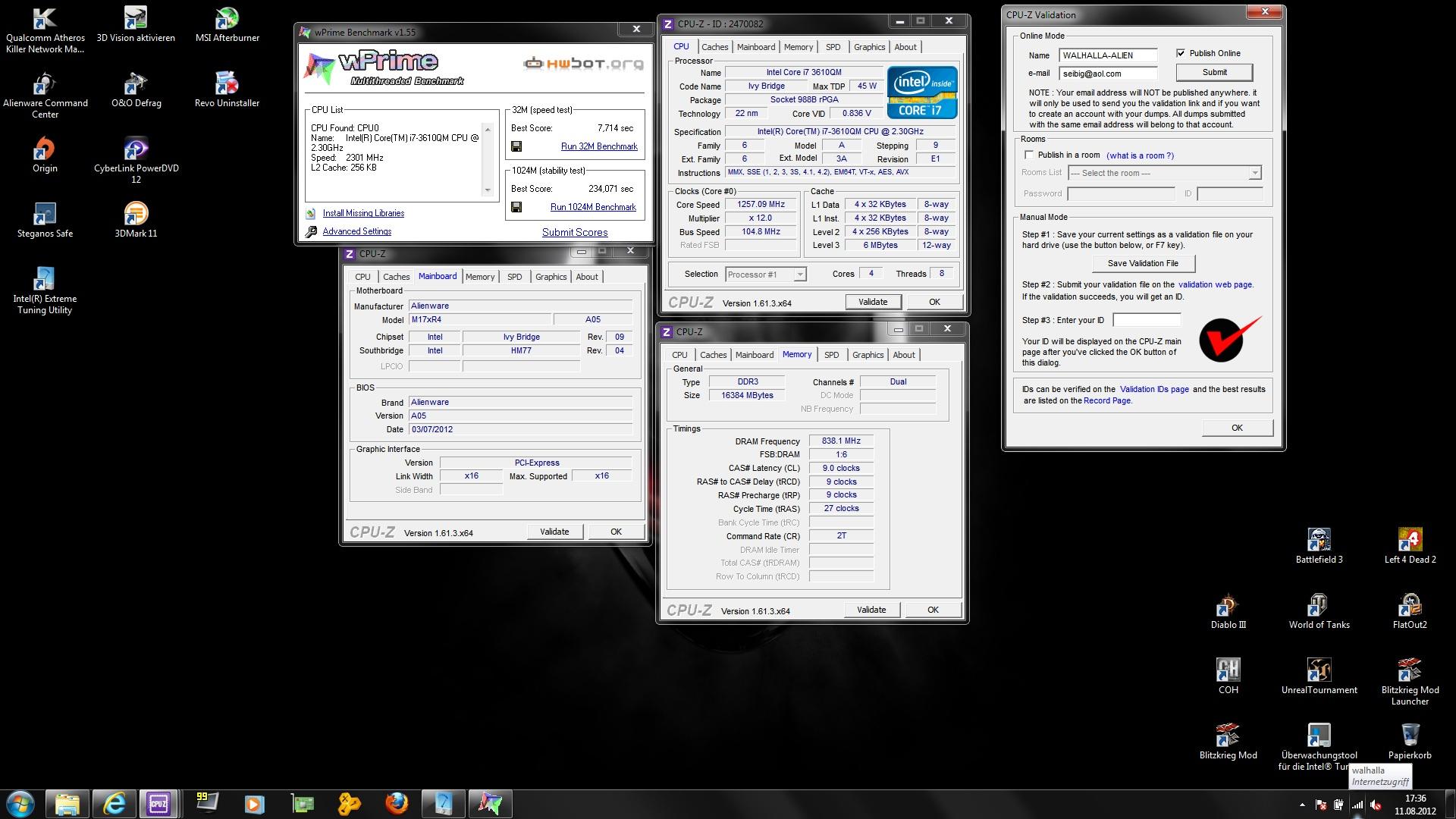Open the Processor #1 selection dropdown
Viewport: 1456px width, 819px height.
tap(800, 275)
